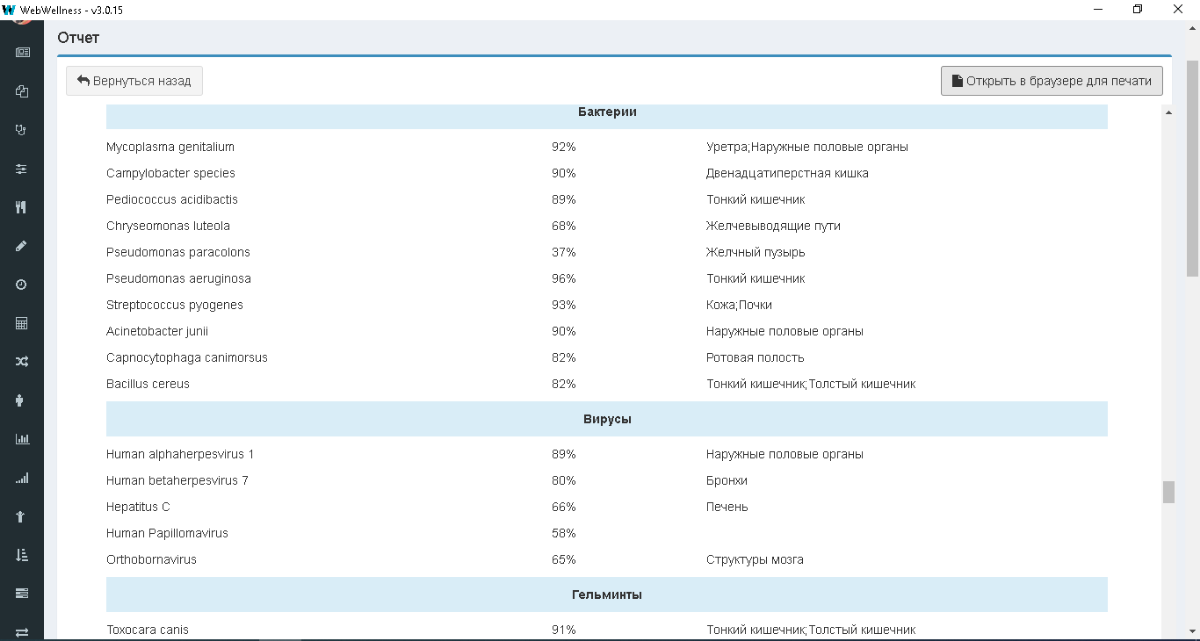Click Уретра;Наружные половые органы text
The height and width of the screenshot is (641, 1200).
[x=807, y=147]
